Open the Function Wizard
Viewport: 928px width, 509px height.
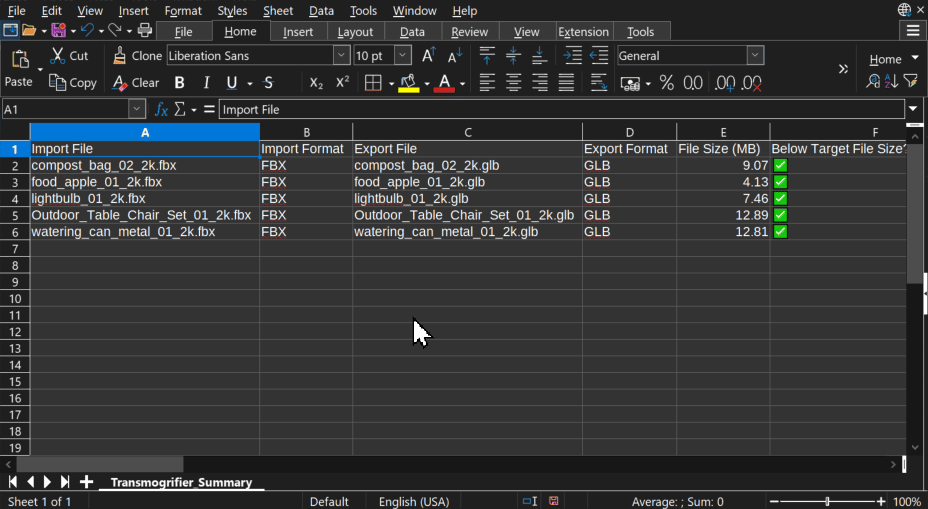point(161,109)
